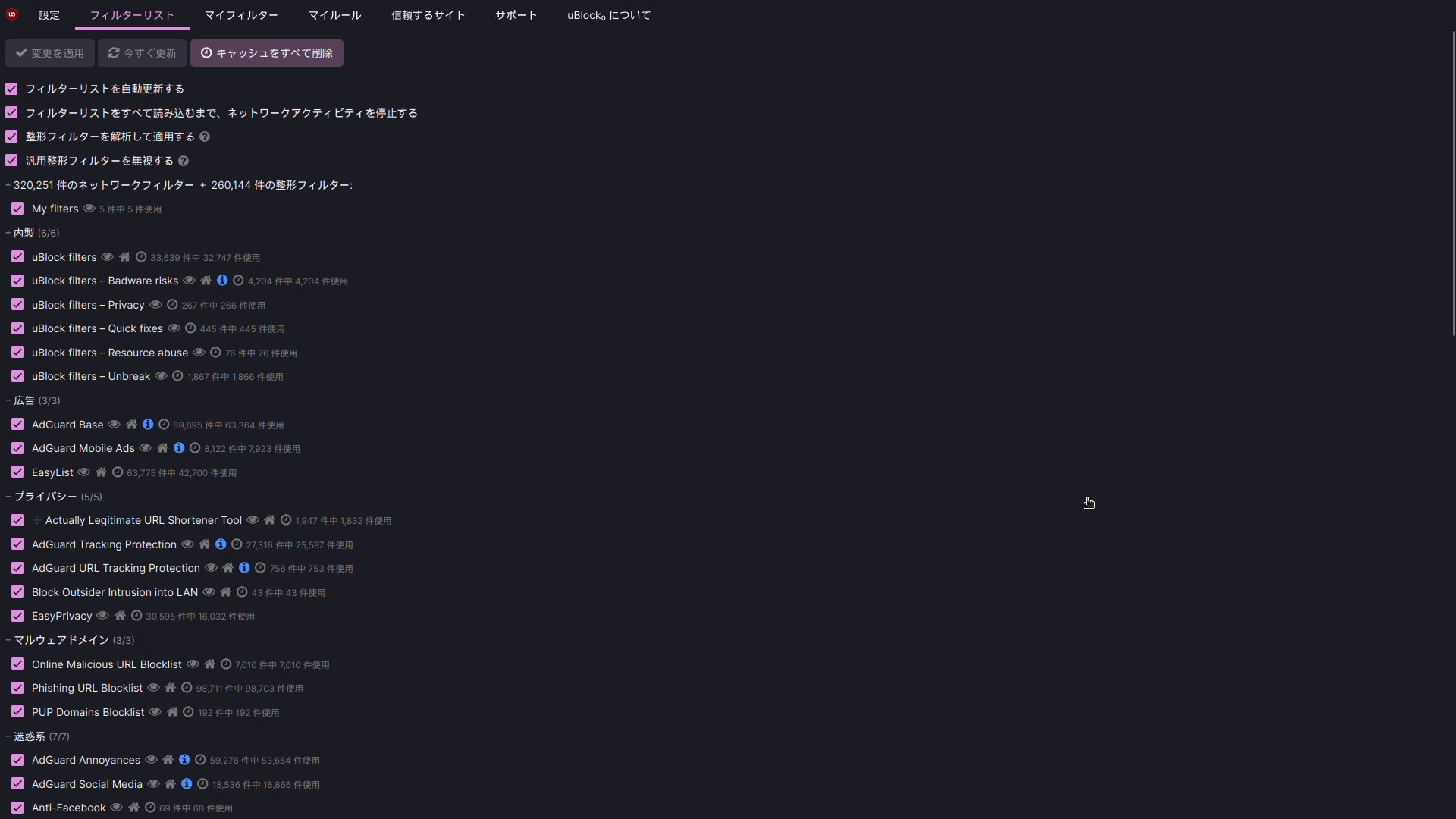The image size is (1456, 819).
Task: Collapse the マルウェアドメイン (3/3) section
Action: tap(70, 640)
